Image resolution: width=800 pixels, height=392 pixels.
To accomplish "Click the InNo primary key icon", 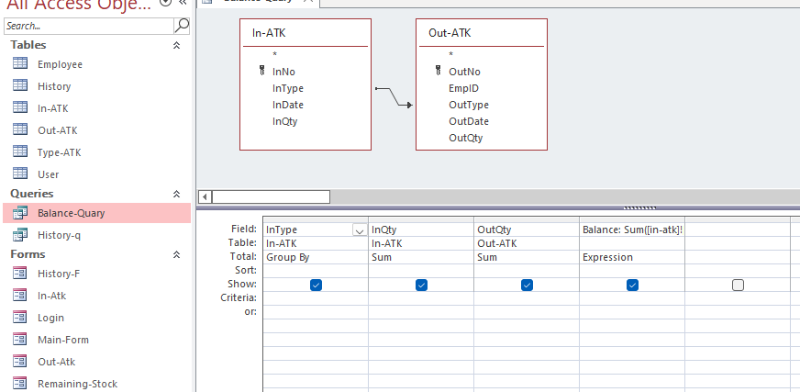I will click(262, 71).
